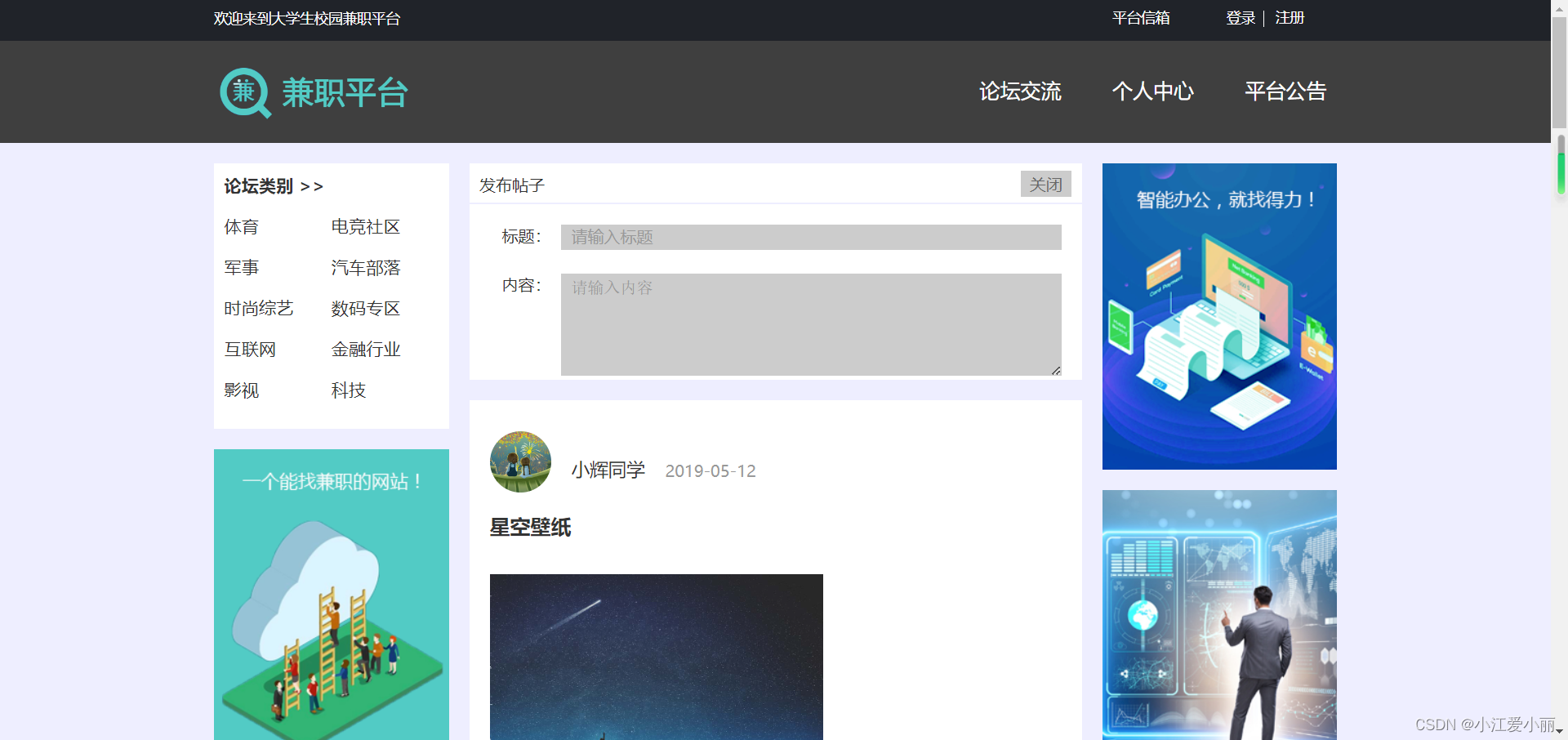Click the 欢迎来到大学生校园兼职平台 welcome text
1568x740 pixels.
coord(307,19)
